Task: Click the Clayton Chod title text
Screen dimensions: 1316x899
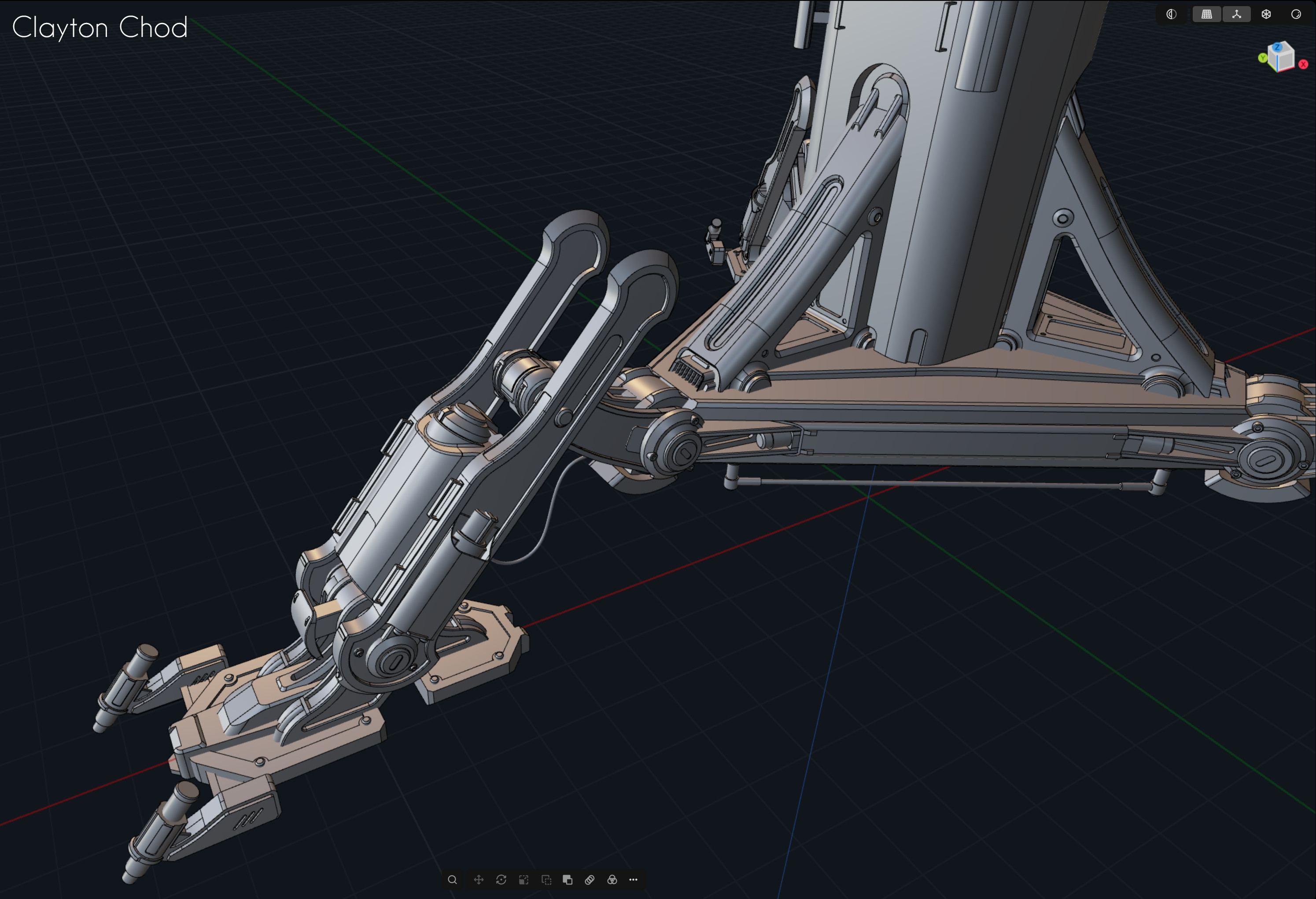Action: coord(100,28)
